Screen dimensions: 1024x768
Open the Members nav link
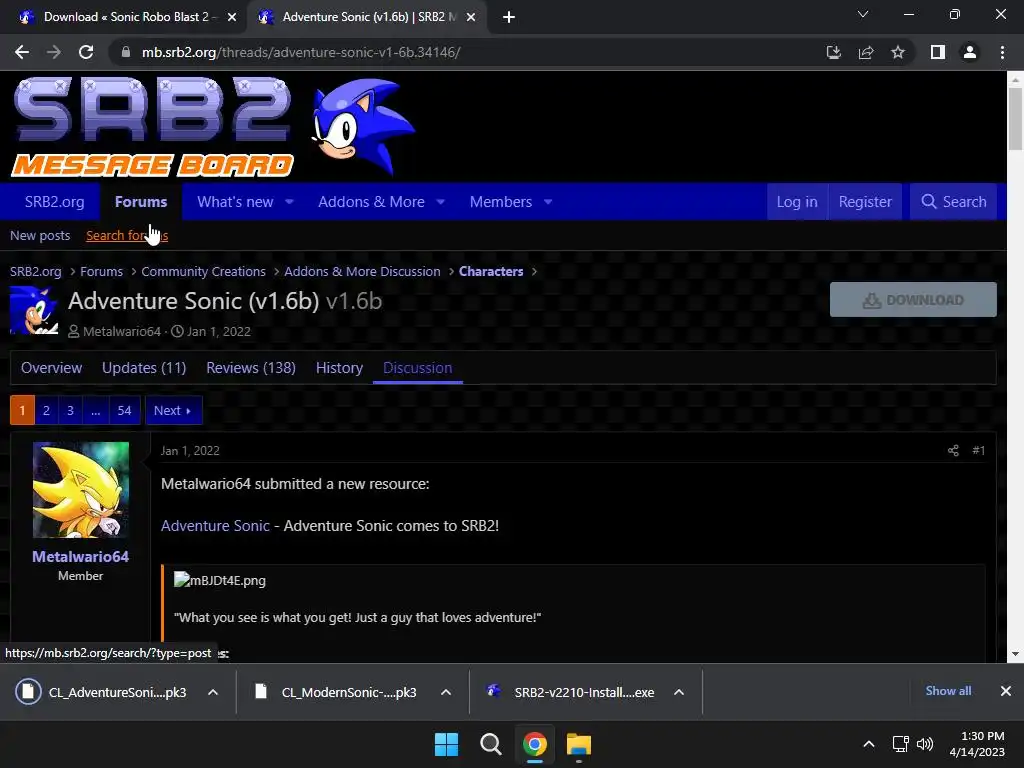[501, 202]
